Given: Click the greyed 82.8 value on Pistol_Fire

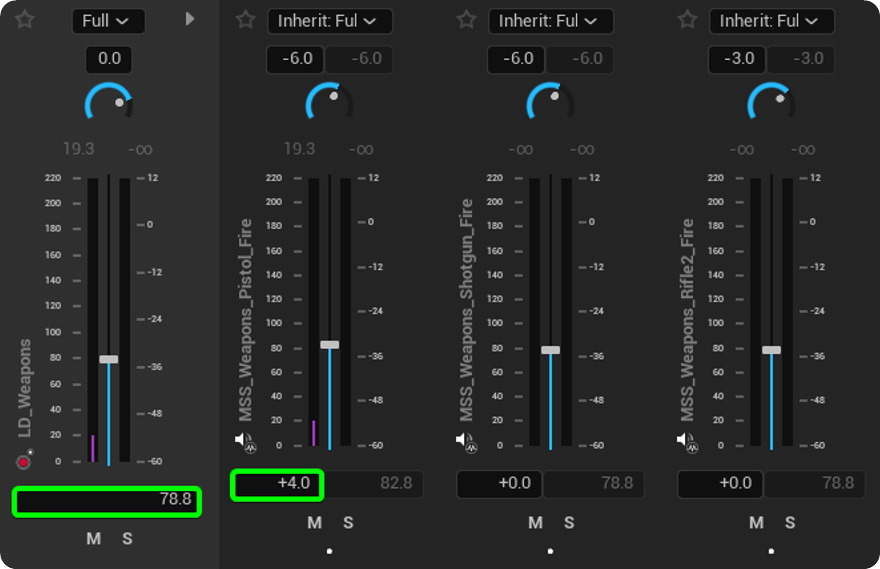Looking at the screenshot, I should (x=373, y=484).
